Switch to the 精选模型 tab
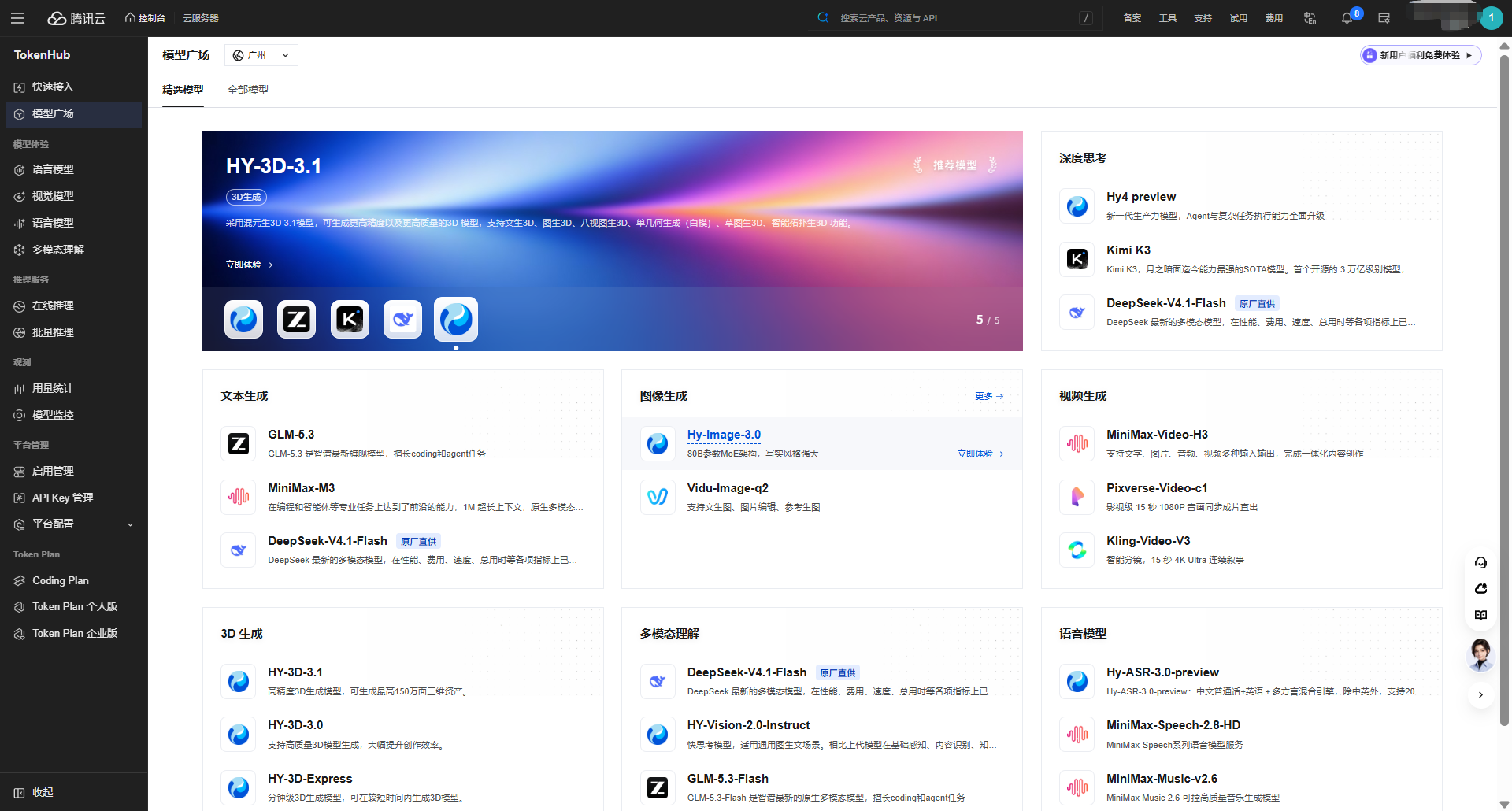Viewport: 1512px width, 811px height. point(183,90)
